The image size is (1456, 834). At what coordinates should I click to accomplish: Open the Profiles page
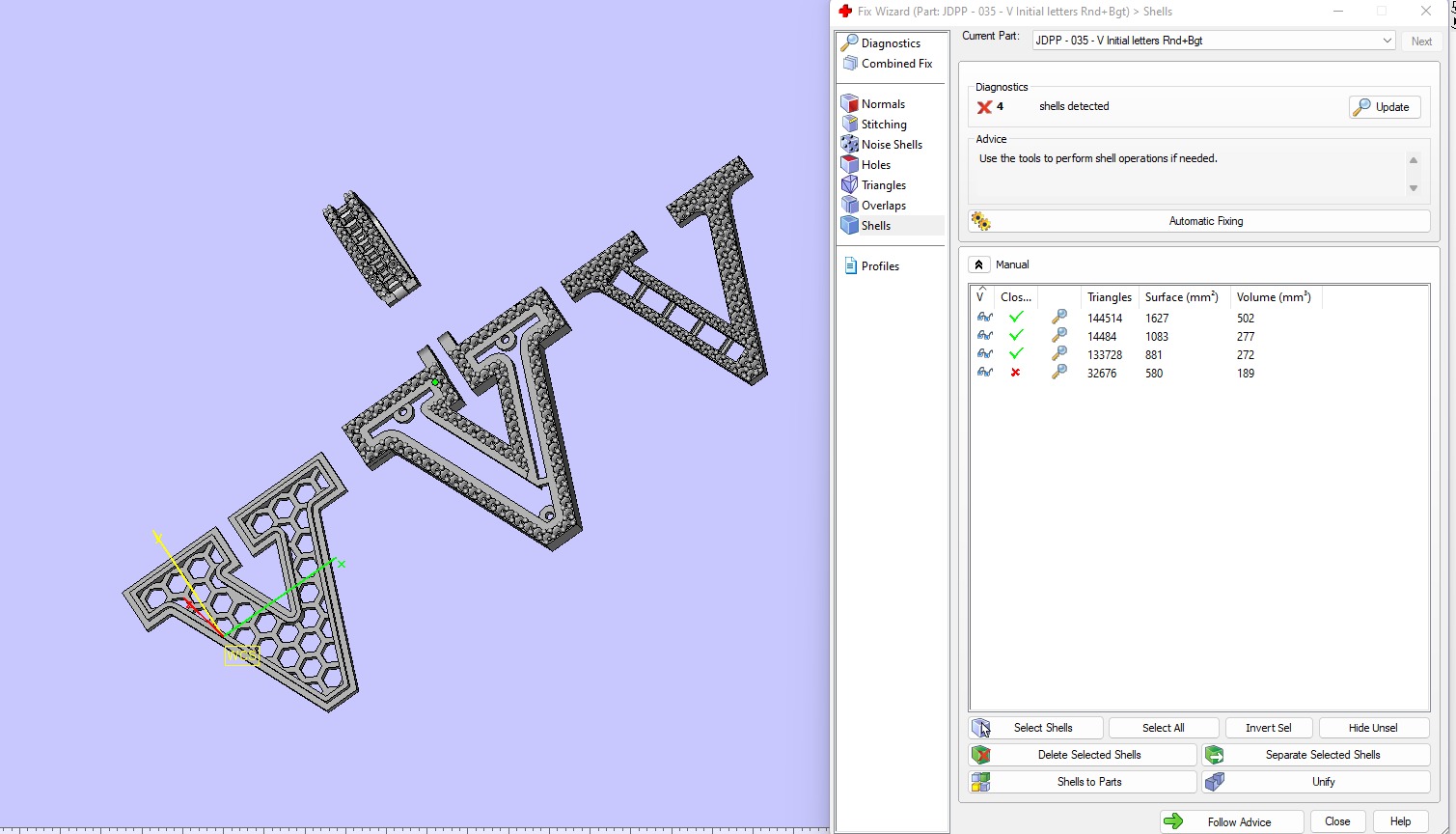click(871, 266)
